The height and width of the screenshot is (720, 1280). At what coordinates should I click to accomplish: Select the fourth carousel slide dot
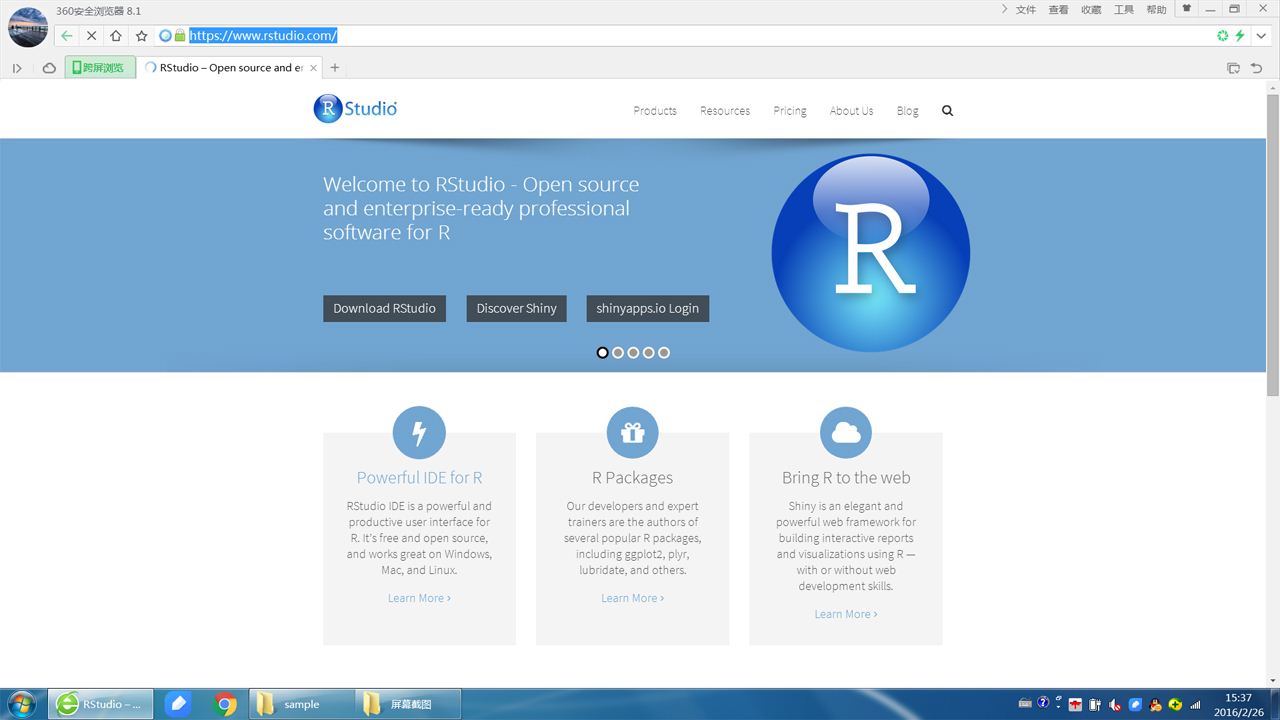point(648,352)
